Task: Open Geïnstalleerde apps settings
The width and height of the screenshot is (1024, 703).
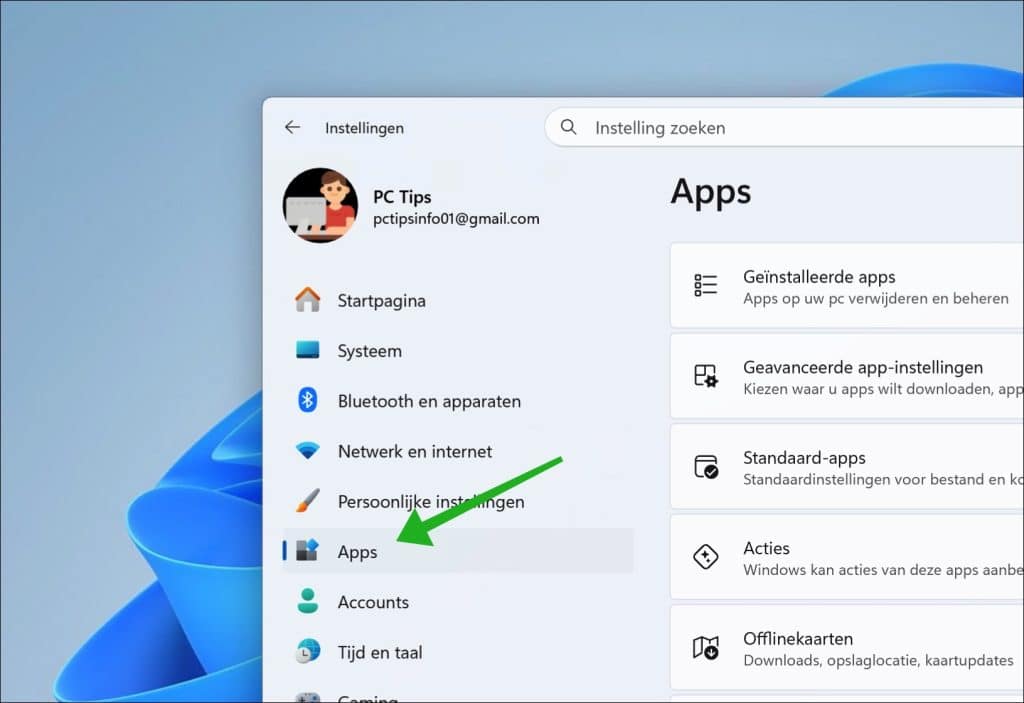Action: pos(850,285)
